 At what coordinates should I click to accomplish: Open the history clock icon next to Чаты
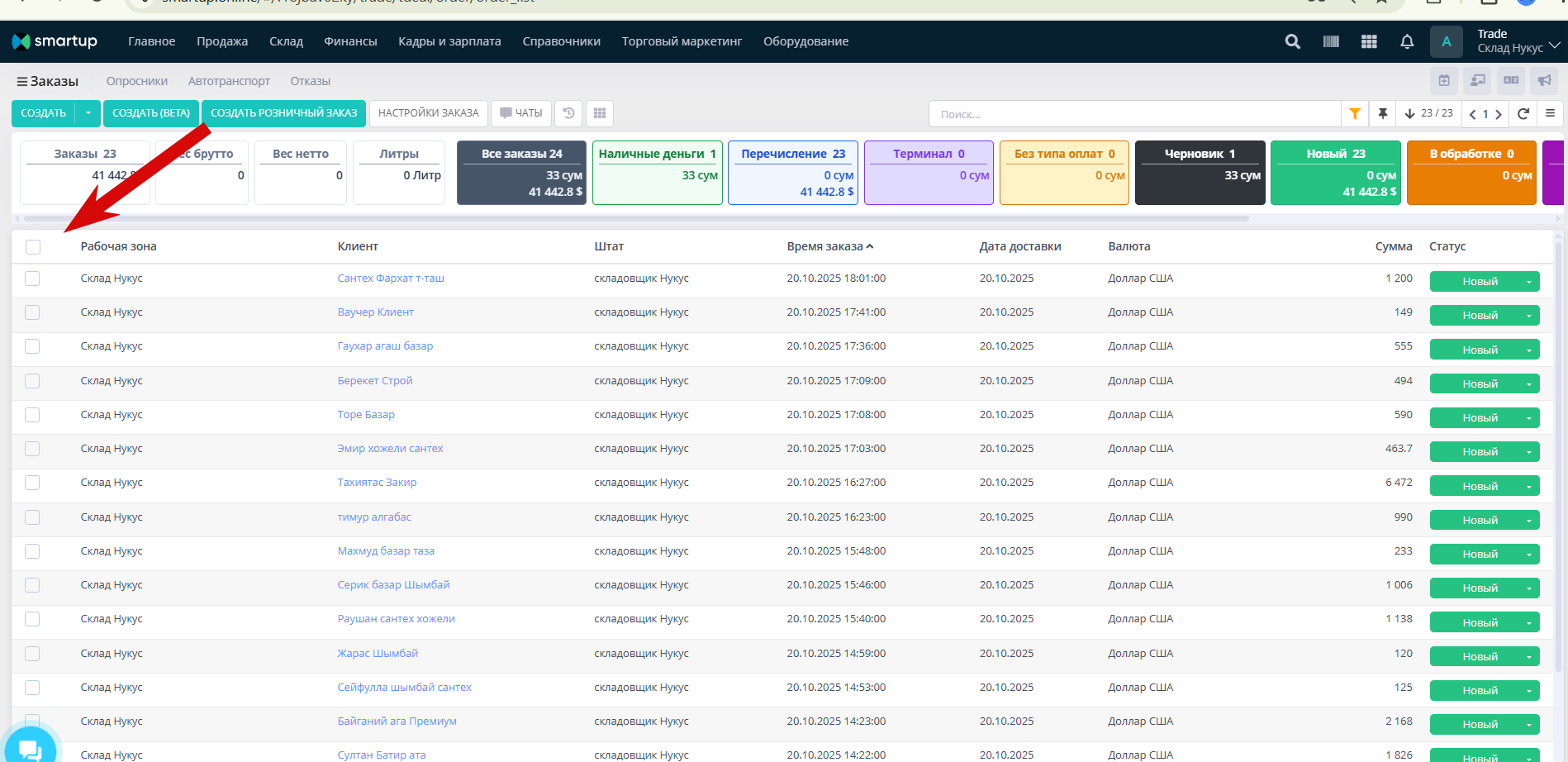[568, 113]
